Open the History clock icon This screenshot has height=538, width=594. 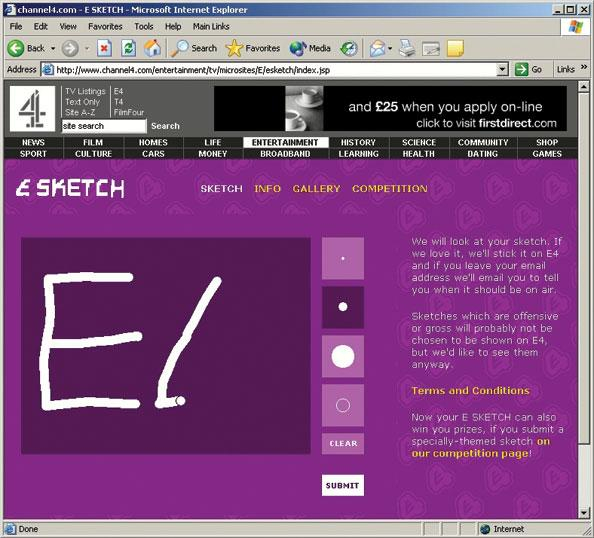coord(349,48)
